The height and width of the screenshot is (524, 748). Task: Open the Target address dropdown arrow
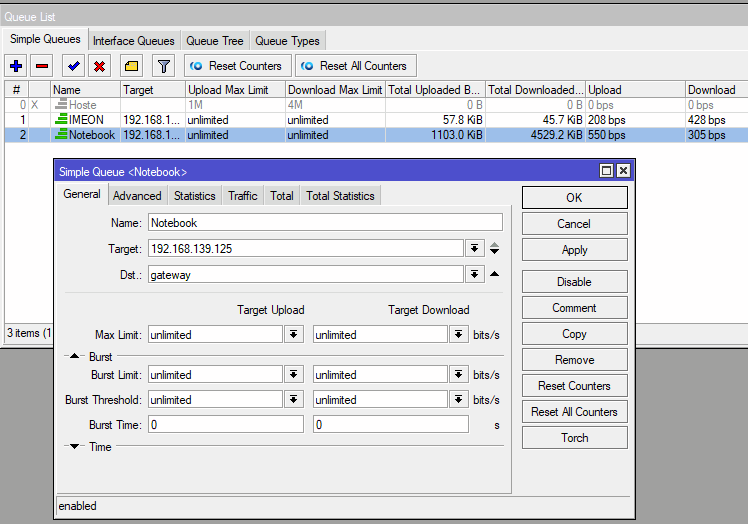pyautogui.click(x=474, y=248)
